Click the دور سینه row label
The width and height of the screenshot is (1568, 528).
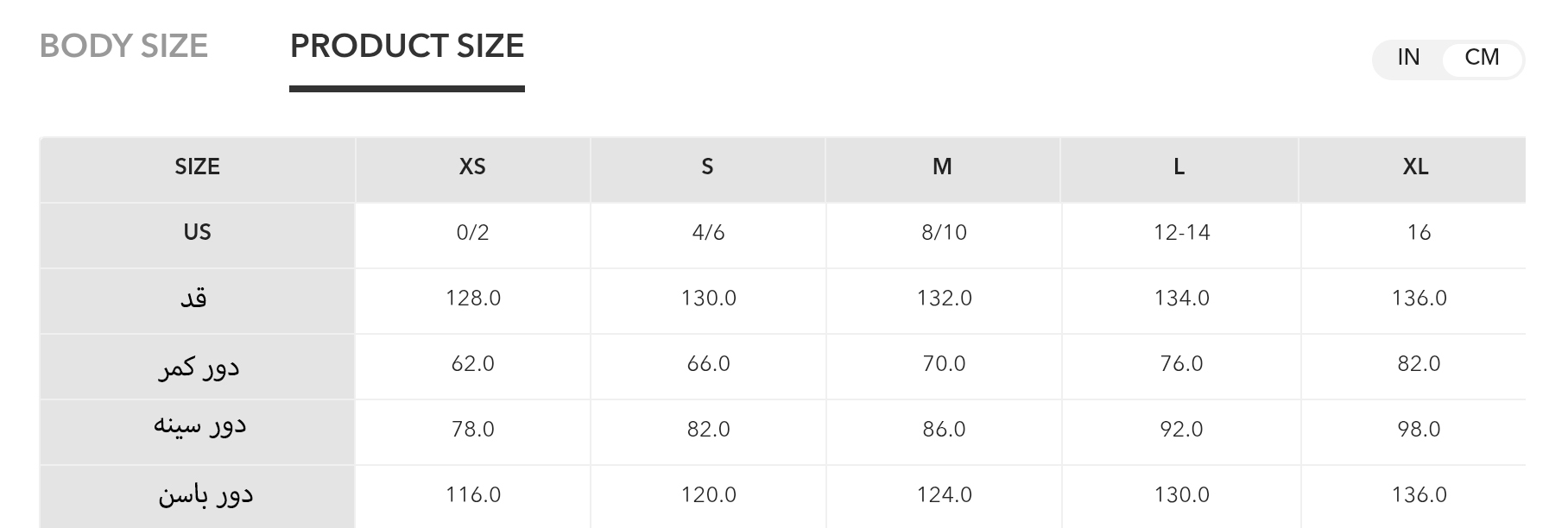point(200,426)
